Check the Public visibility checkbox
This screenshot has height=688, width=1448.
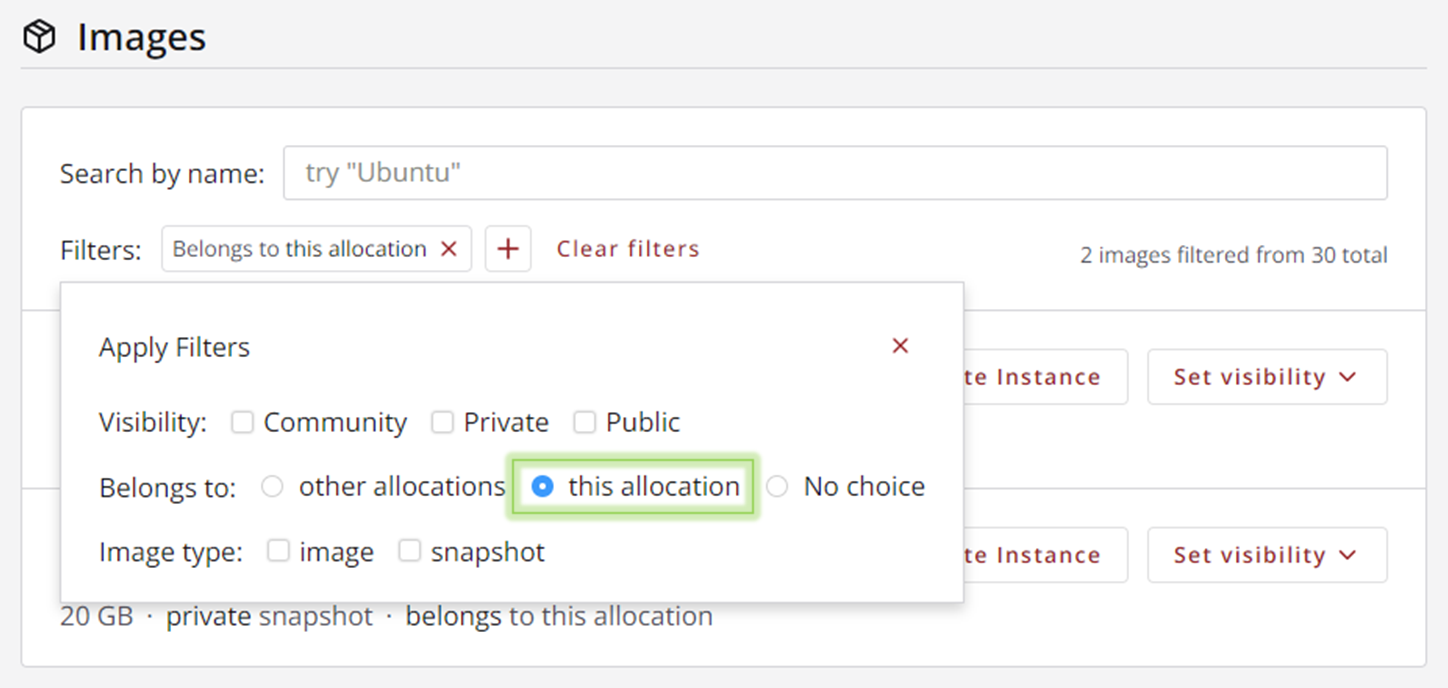[585, 423]
